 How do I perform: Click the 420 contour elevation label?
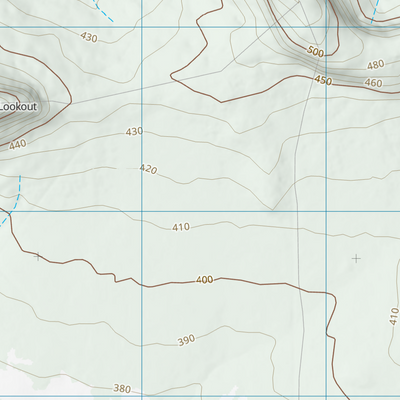(148, 169)
